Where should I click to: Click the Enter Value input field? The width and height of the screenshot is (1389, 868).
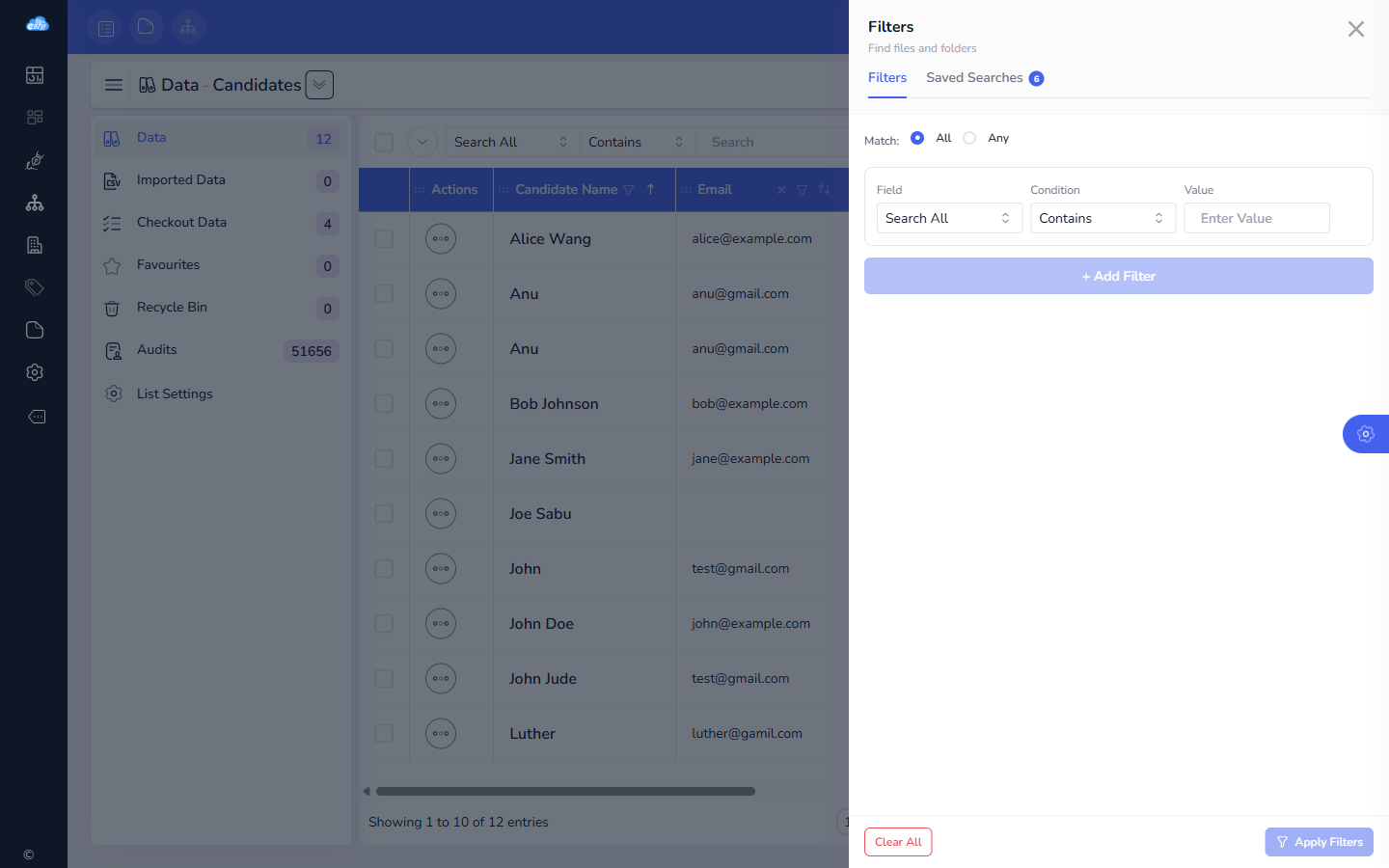(x=1257, y=218)
